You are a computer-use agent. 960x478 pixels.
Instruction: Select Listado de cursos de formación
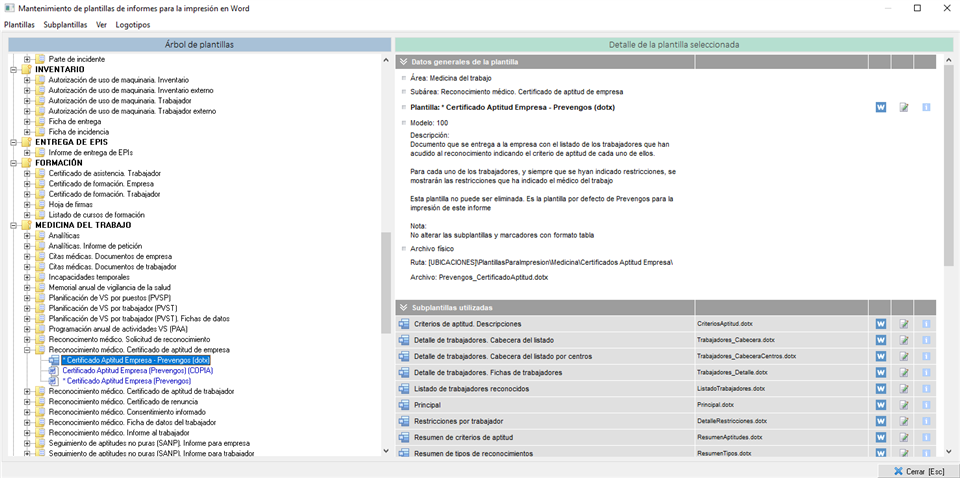(96, 215)
